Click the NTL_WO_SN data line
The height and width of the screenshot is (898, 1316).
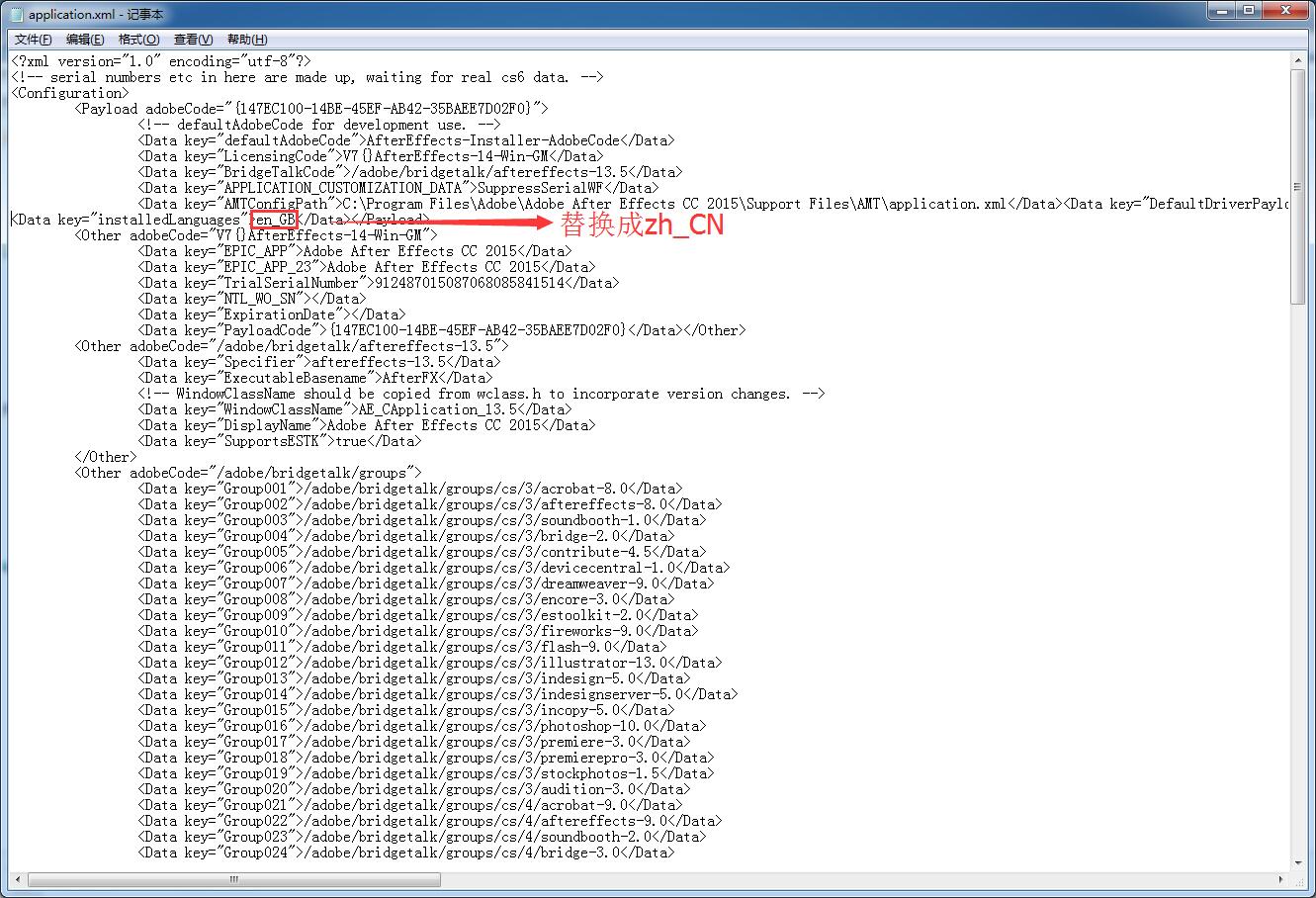tap(251, 299)
